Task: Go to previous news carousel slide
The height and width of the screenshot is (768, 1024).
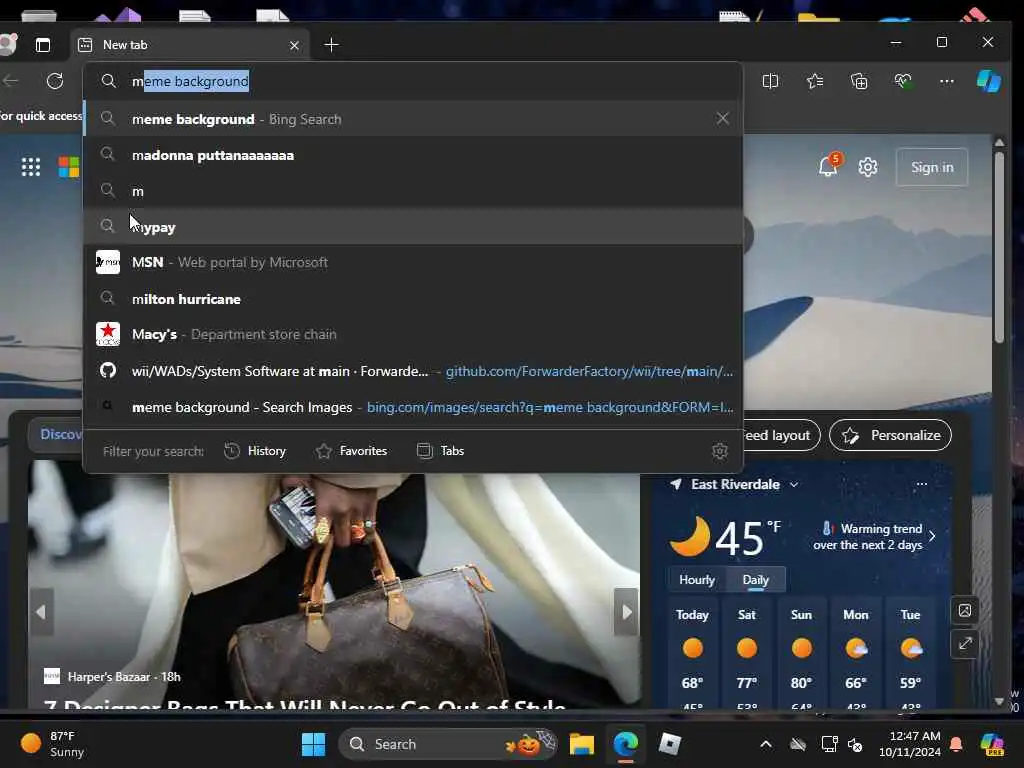Action: (x=41, y=612)
